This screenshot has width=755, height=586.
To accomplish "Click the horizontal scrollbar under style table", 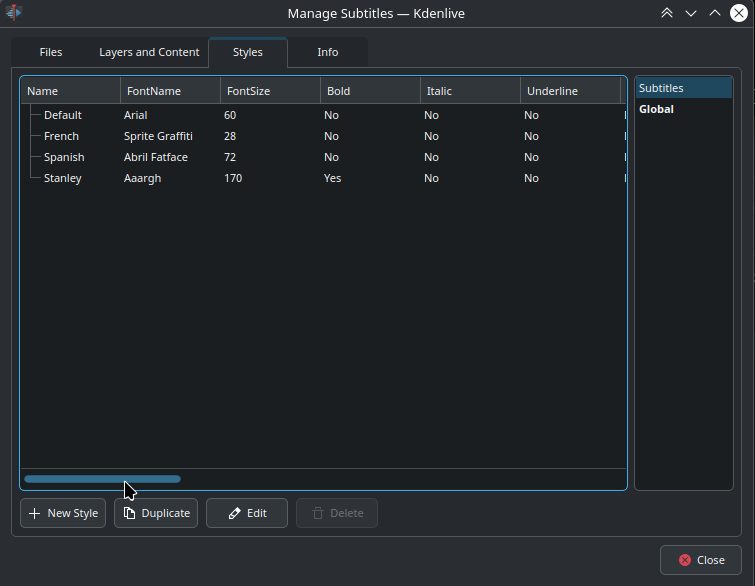I will 102,479.
